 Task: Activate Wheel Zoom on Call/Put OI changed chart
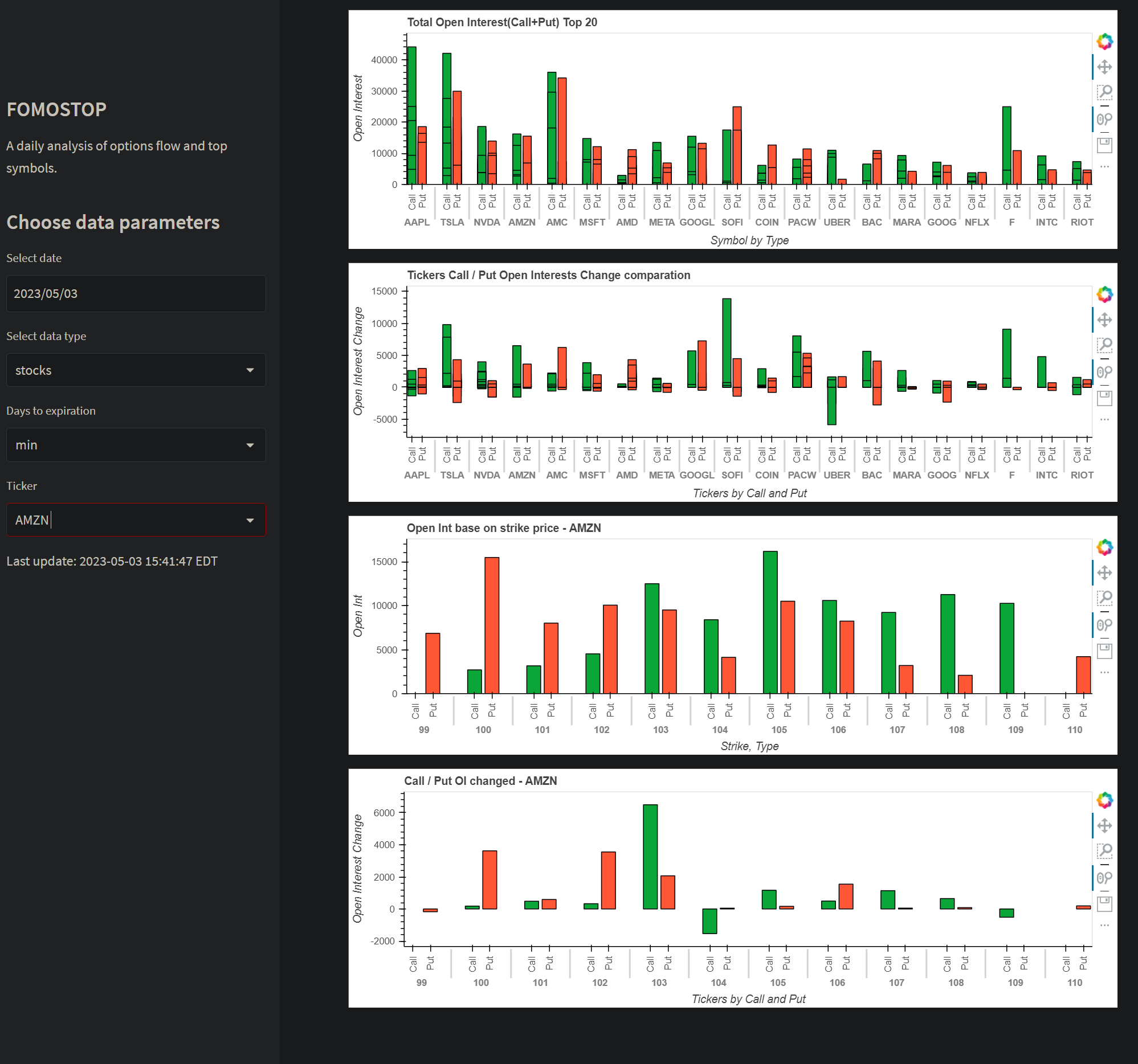(x=1104, y=878)
